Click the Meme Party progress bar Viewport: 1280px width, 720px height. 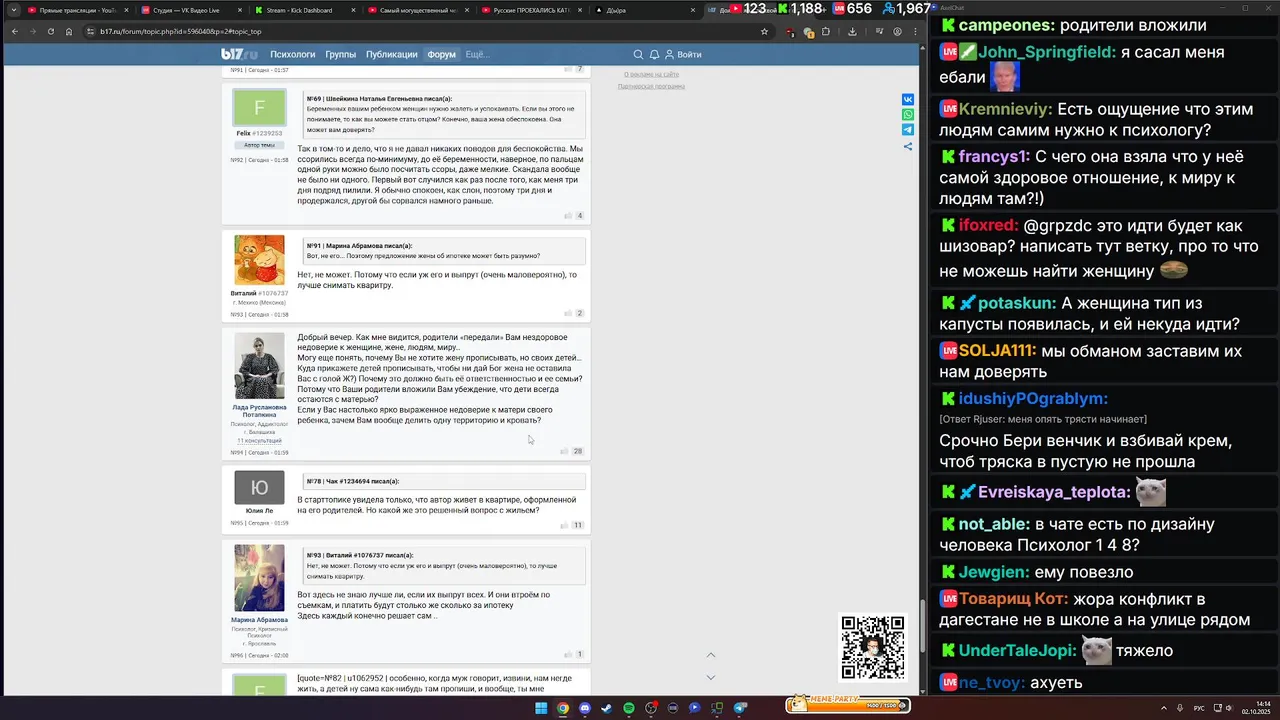[847, 705]
